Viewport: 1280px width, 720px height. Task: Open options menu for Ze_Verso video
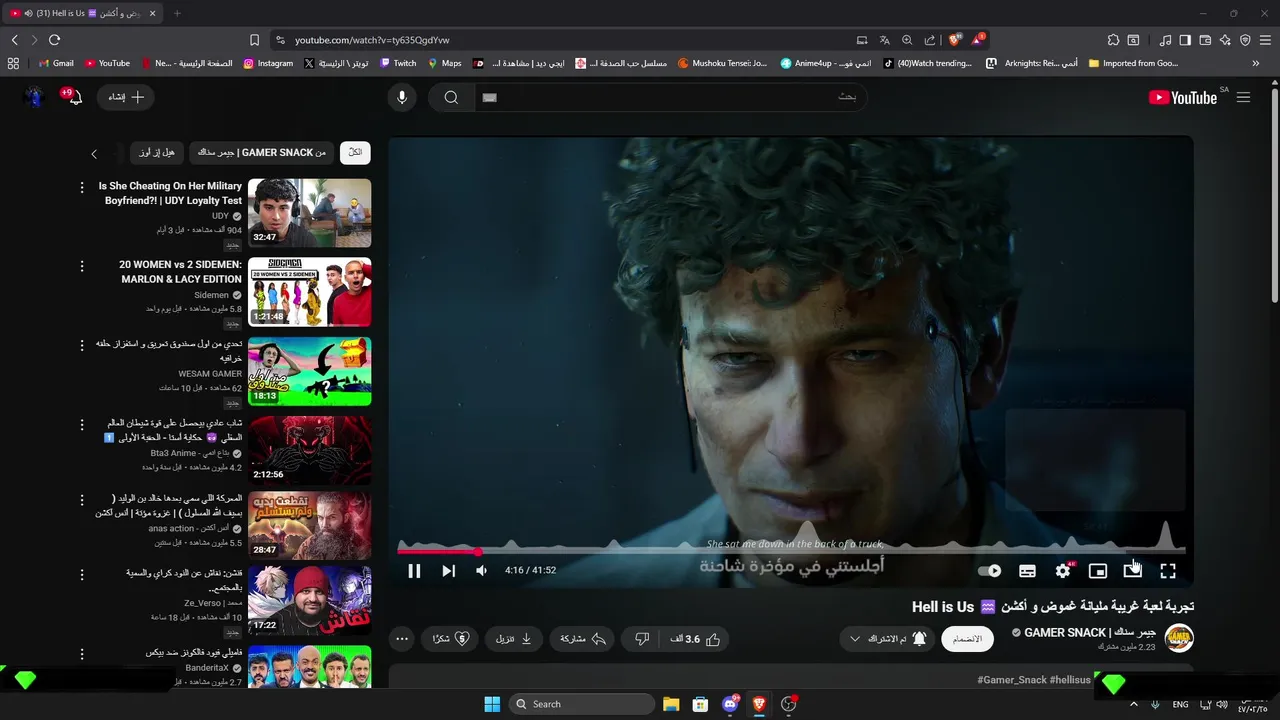click(83, 574)
